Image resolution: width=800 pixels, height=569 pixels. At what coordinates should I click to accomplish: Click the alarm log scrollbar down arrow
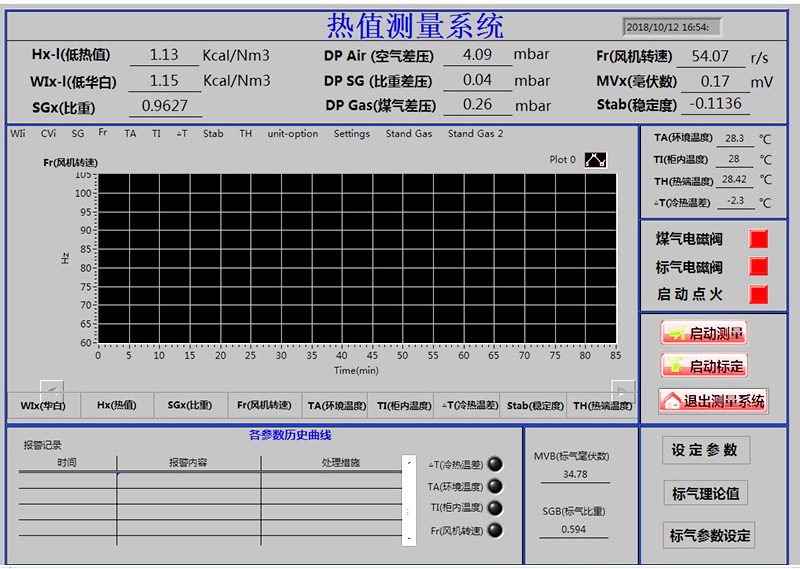click(x=409, y=538)
